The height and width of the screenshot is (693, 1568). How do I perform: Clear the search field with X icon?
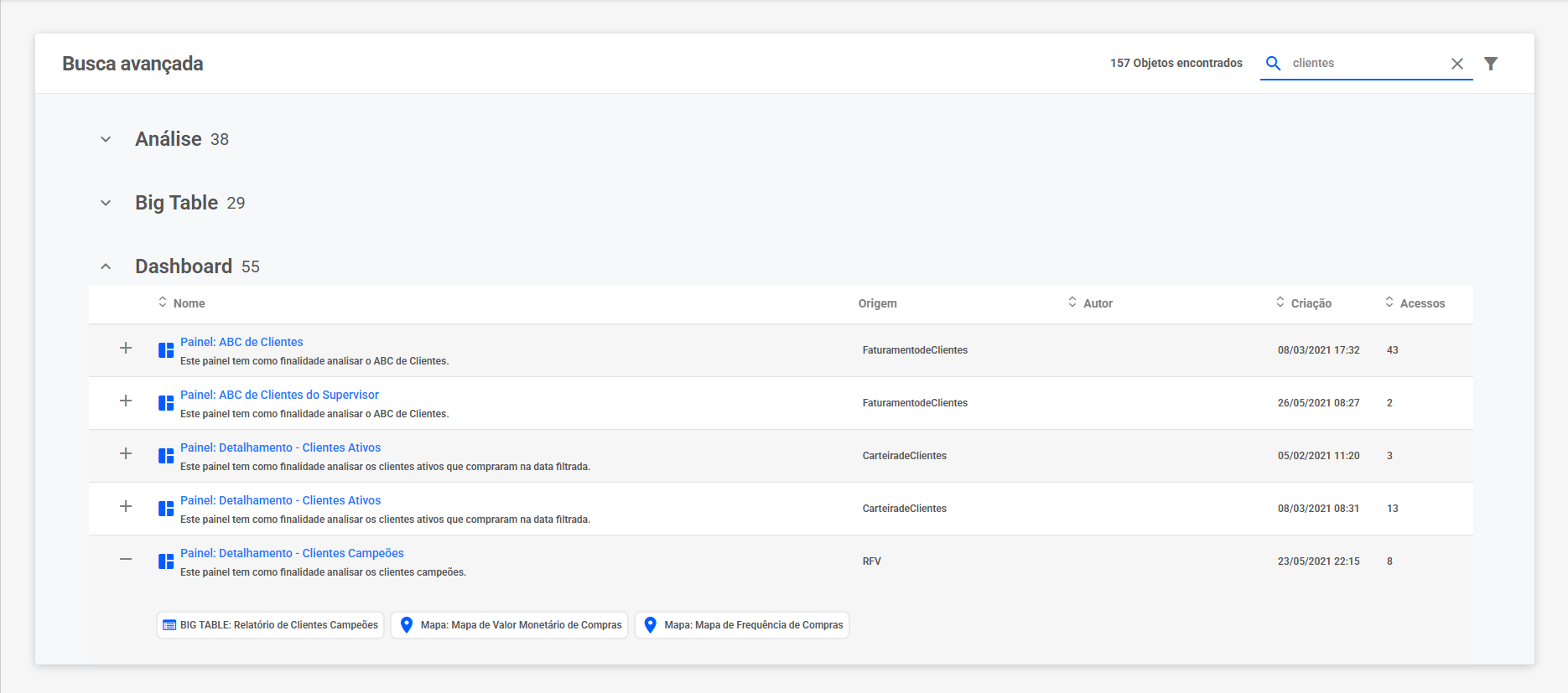pyautogui.click(x=1457, y=64)
